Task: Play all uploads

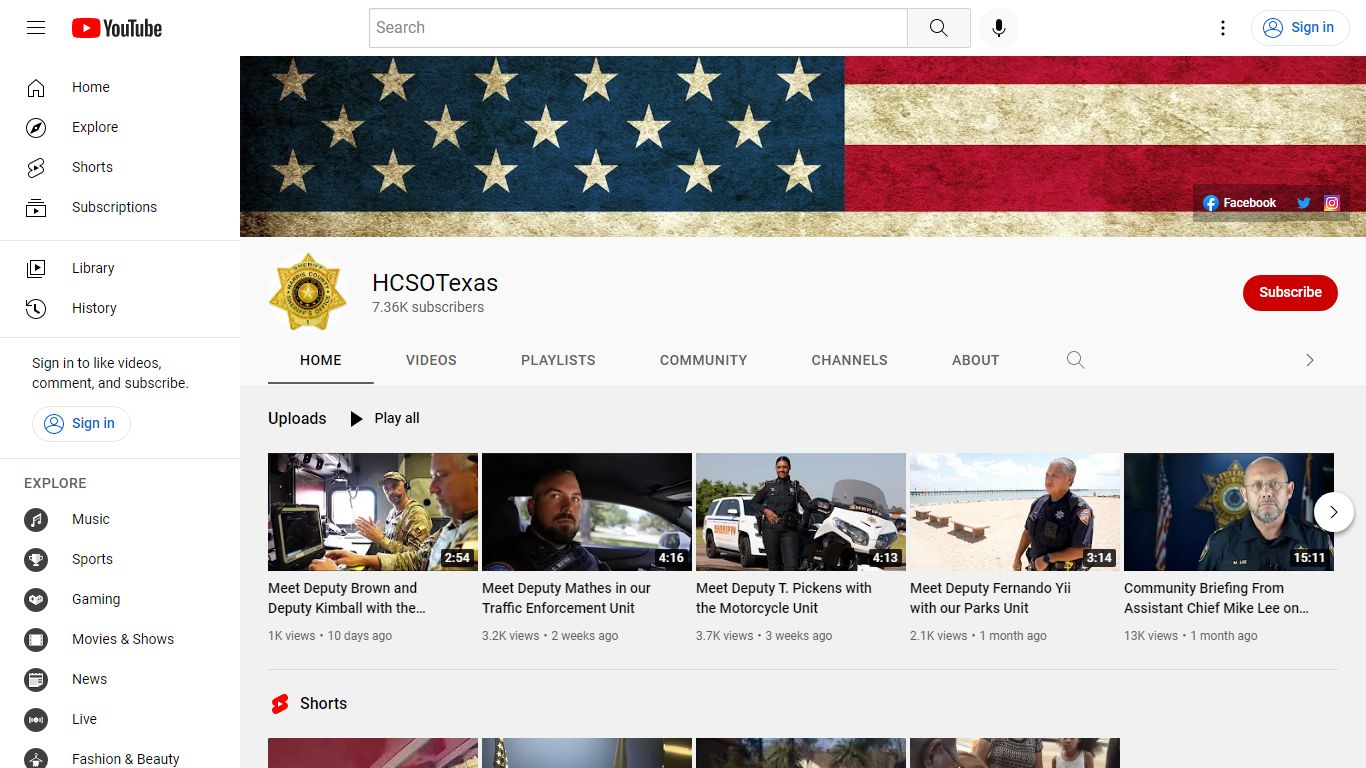Action: 384,418
